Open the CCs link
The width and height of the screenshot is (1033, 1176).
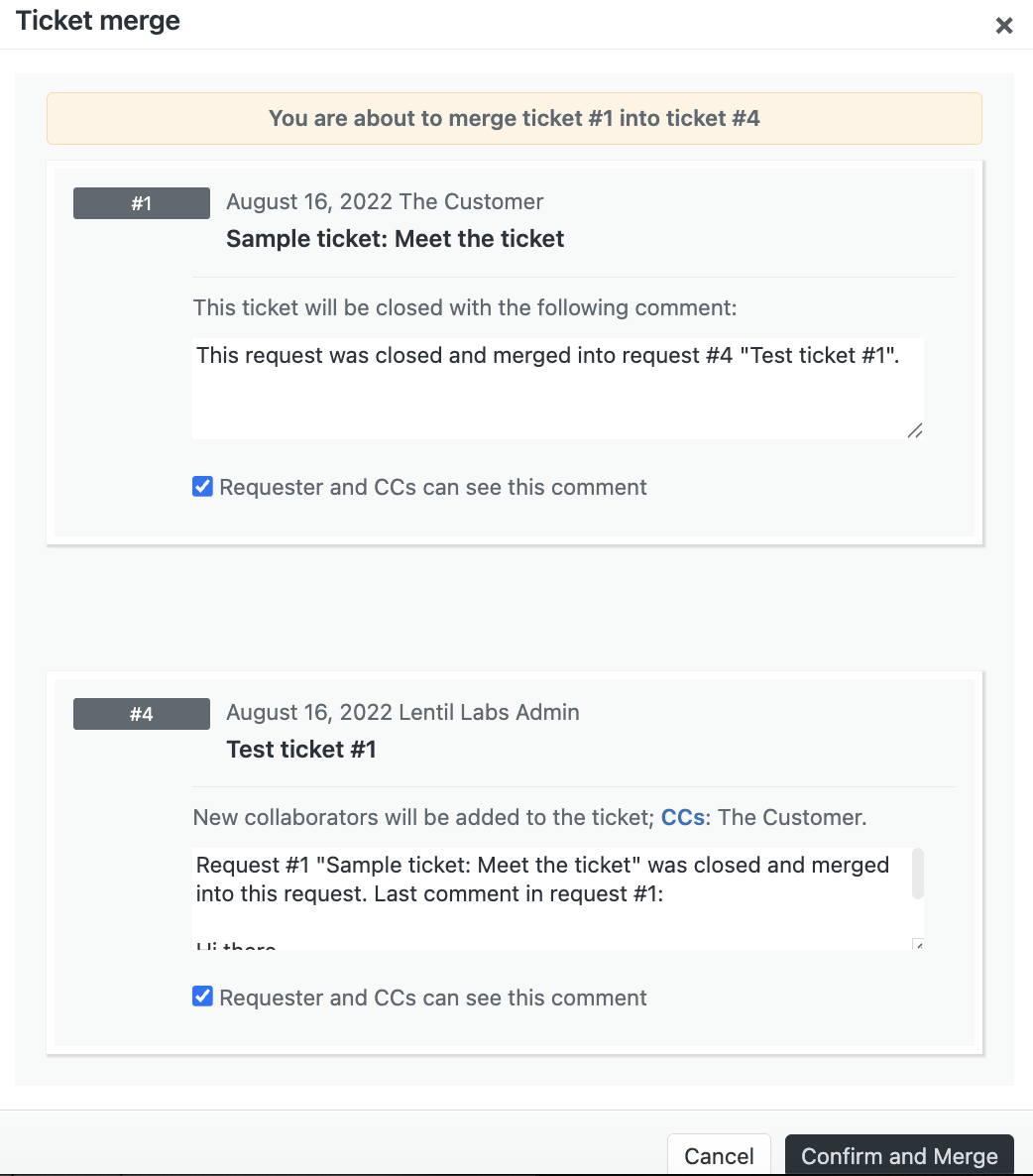click(682, 816)
